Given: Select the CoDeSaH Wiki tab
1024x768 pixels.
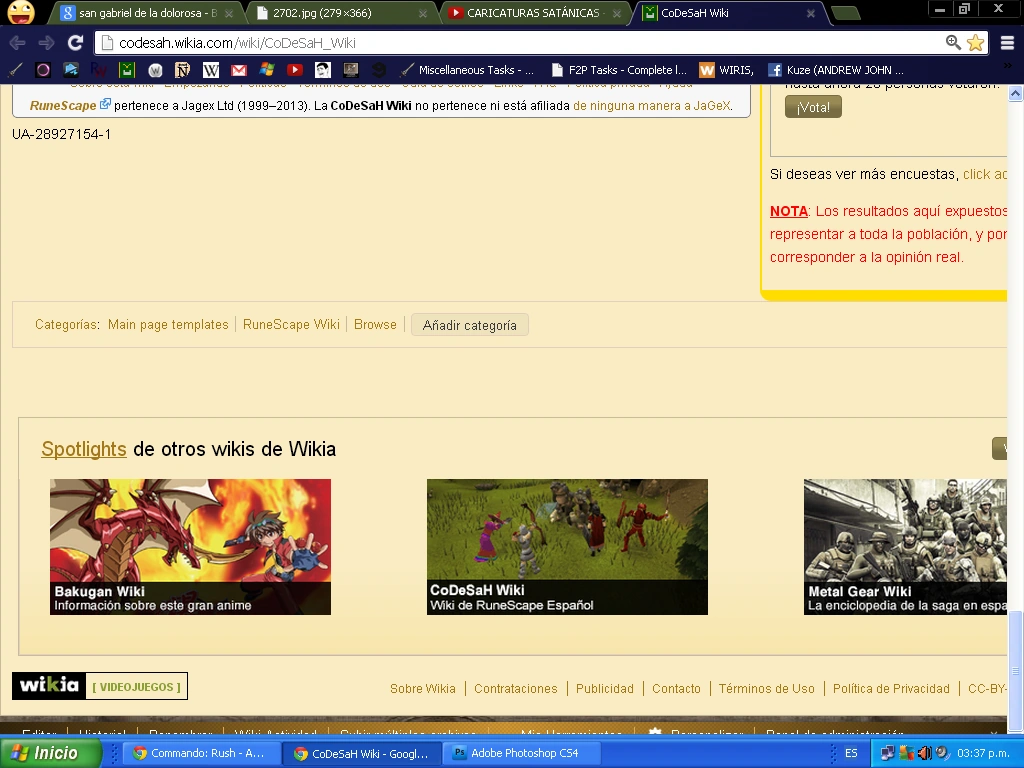Looking at the screenshot, I should [730, 13].
